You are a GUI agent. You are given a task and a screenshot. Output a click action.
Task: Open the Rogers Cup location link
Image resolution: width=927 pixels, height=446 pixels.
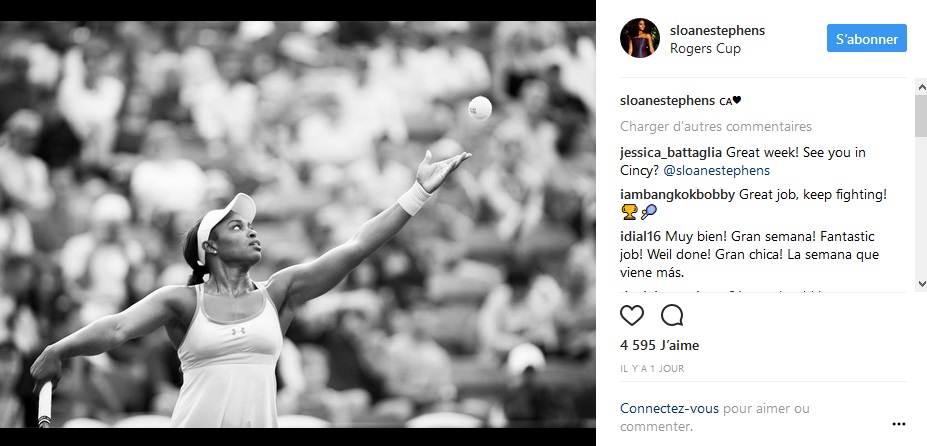[x=705, y=49]
